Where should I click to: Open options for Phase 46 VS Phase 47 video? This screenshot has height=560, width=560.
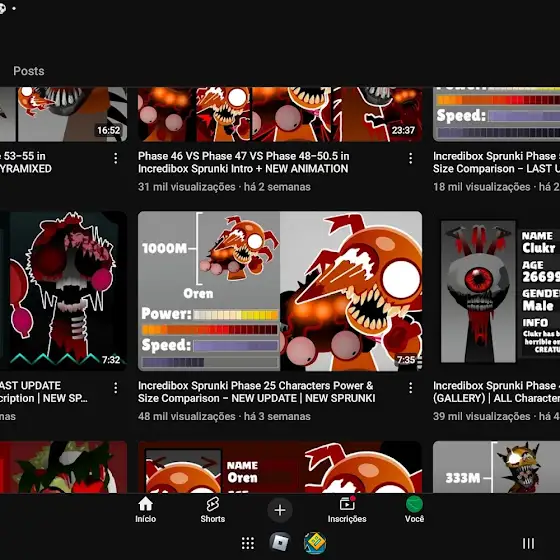pyautogui.click(x=411, y=158)
